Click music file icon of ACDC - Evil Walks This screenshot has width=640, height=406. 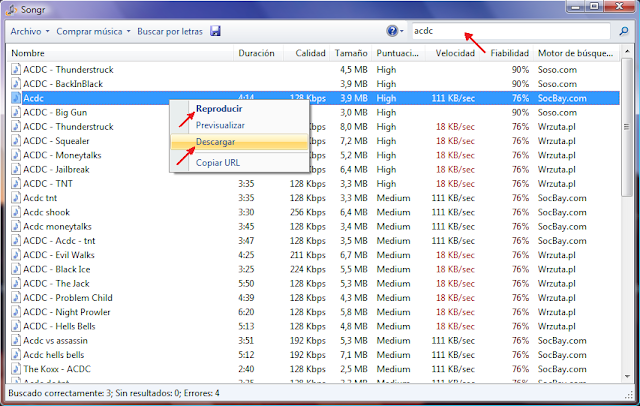[16, 255]
